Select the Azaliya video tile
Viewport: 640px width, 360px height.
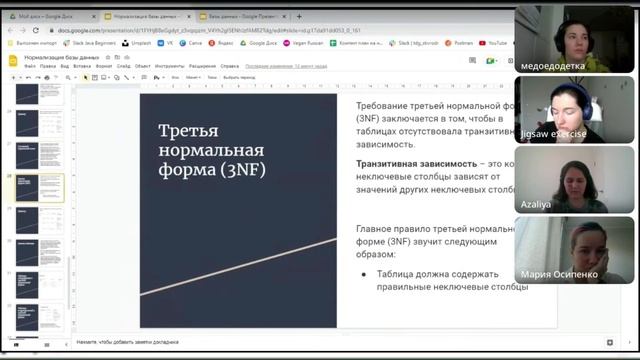point(574,180)
